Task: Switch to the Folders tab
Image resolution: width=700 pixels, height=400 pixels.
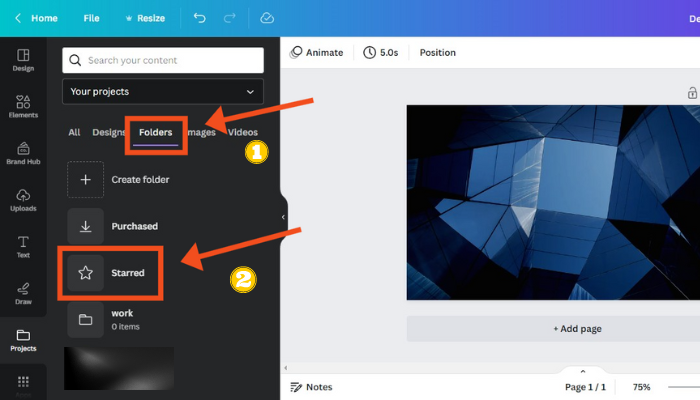Action: tap(155, 132)
